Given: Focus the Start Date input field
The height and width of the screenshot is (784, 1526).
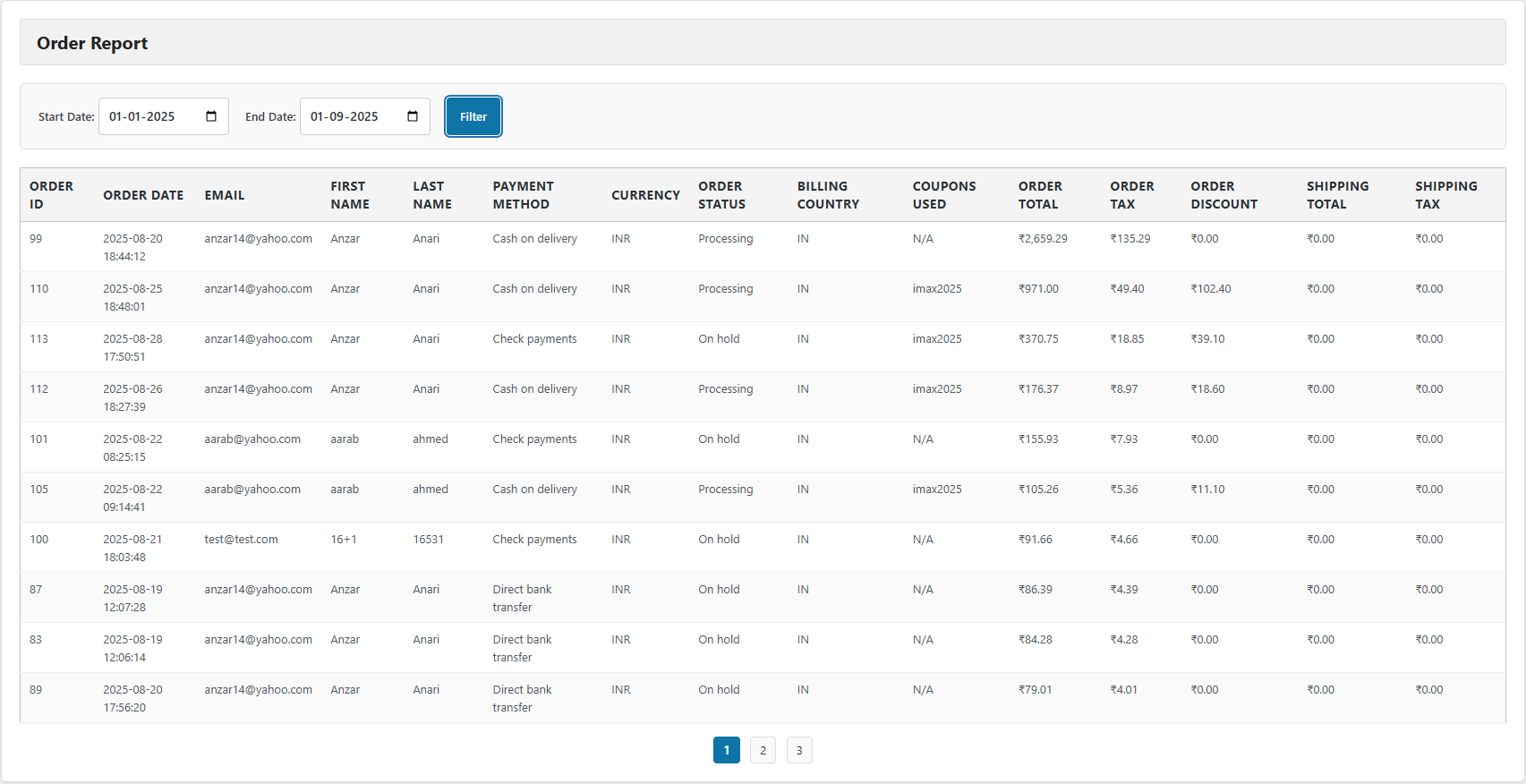Looking at the screenshot, I should point(164,116).
